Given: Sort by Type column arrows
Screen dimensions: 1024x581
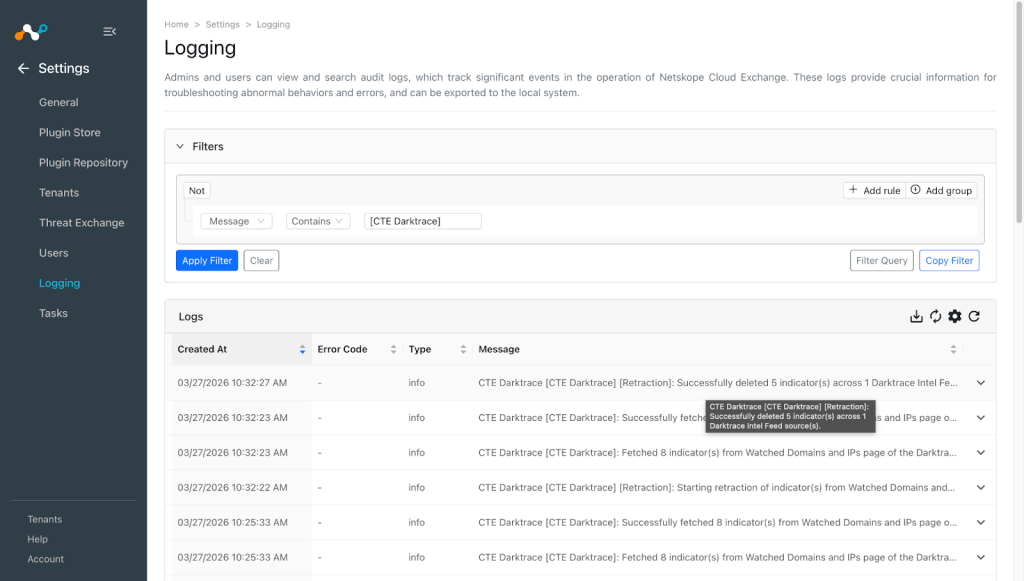Looking at the screenshot, I should pyautogui.click(x=463, y=349).
